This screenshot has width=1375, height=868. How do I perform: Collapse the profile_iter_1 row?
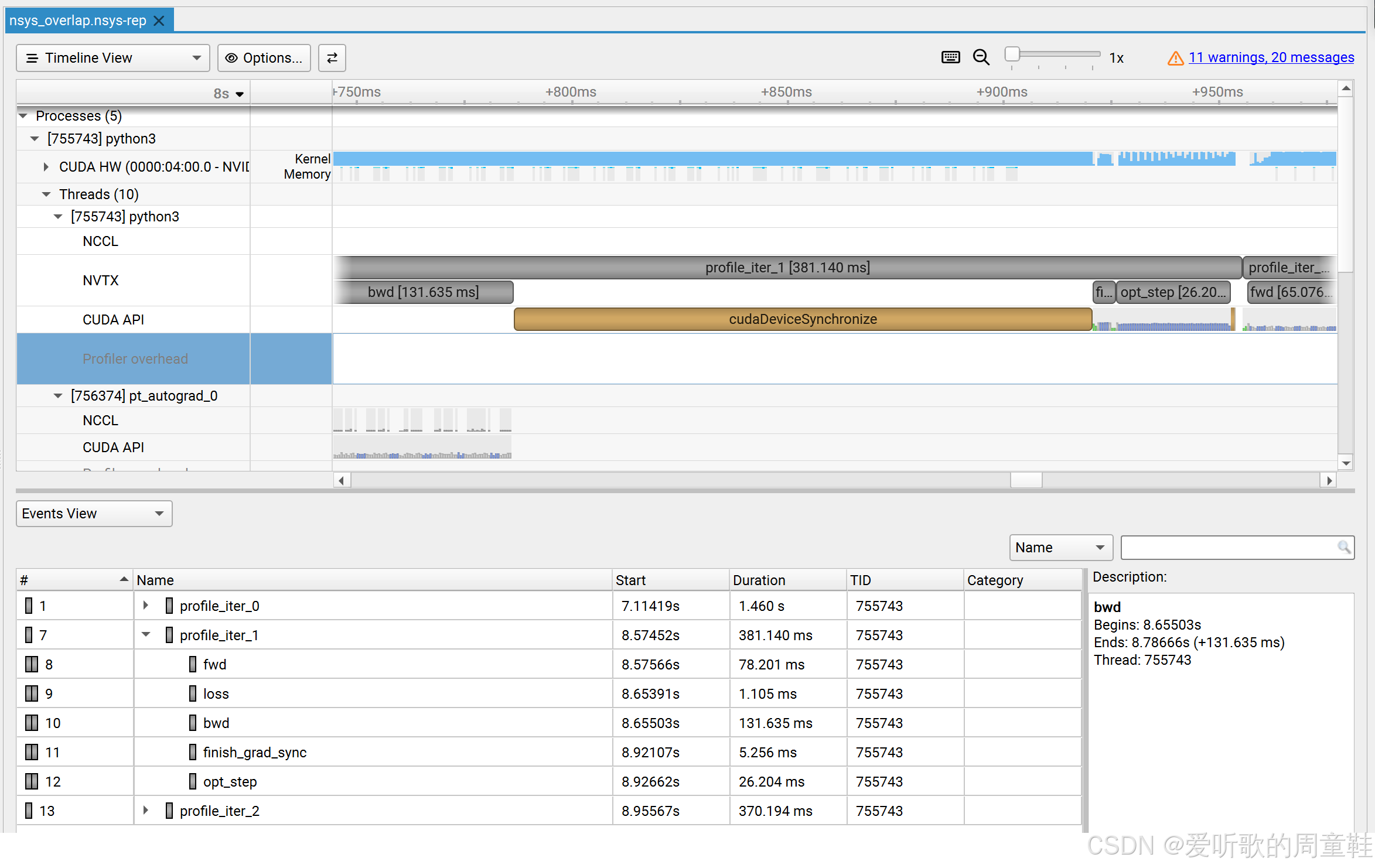(x=146, y=635)
